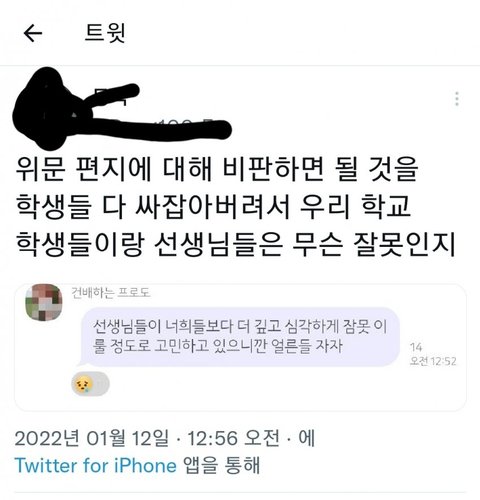Select the tweet line 학생들 다 싸잡아버려서
The height and width of the screenshot is (500, 480).
coord(213,206)
